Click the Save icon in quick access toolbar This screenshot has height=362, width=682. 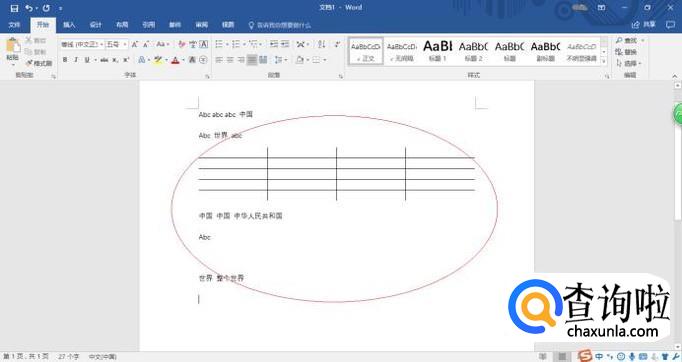pyautogui.click(x=14, y=8)
